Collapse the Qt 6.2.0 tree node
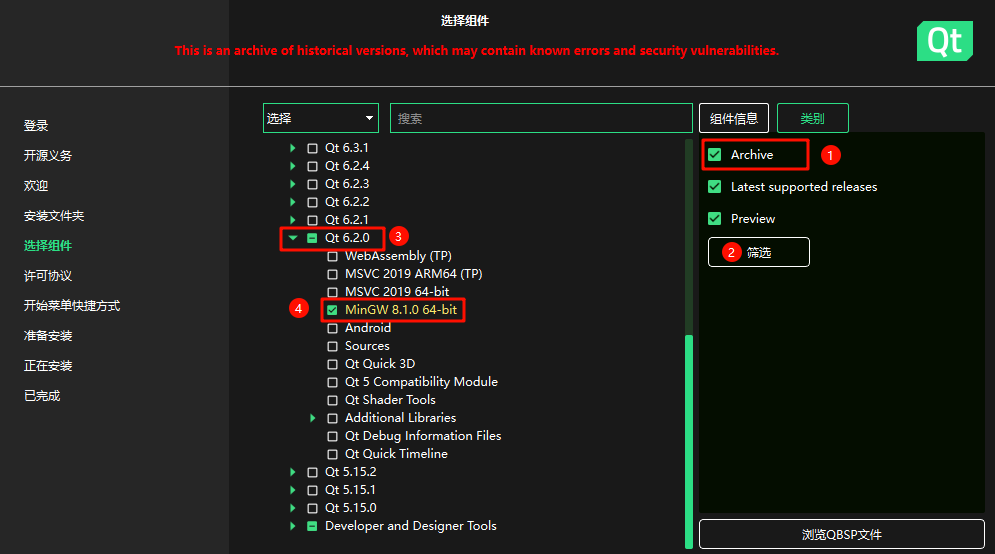This screenshot has height=554, width=995. (x=293, y=238)
